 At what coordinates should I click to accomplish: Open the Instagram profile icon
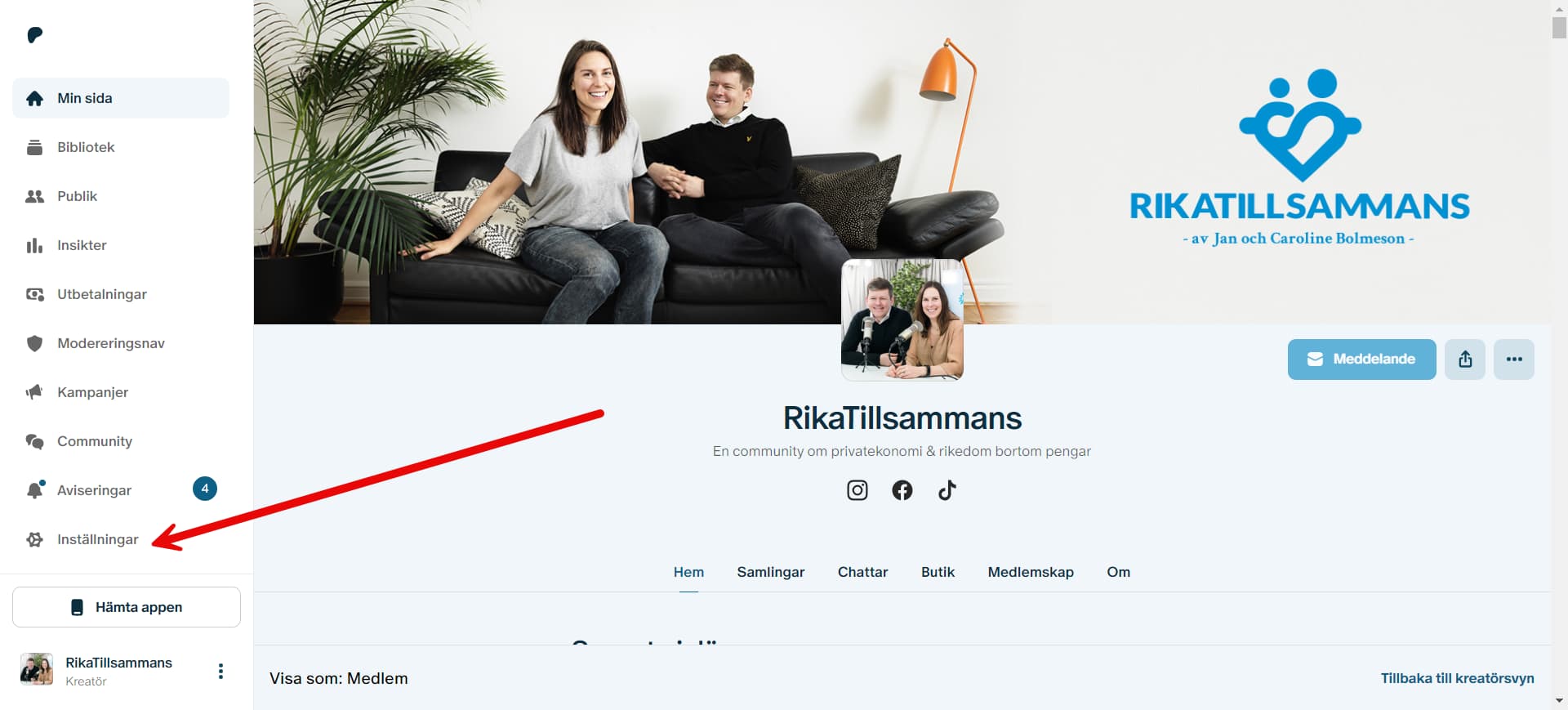click(857, 490)
